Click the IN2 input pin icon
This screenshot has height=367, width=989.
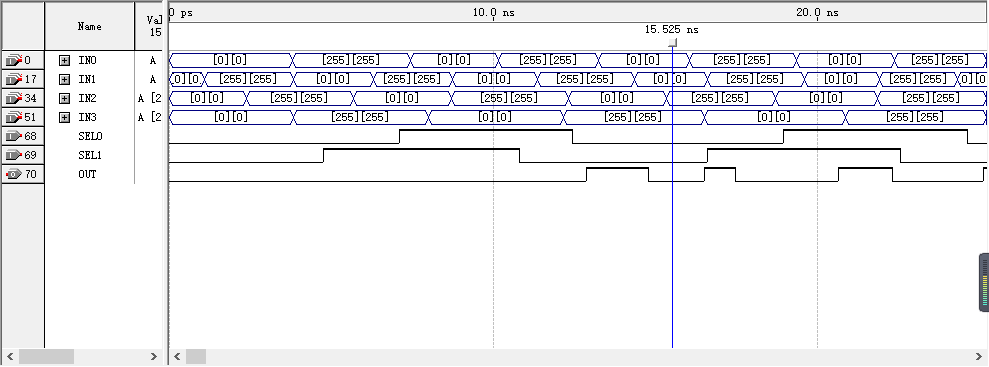click(13, 98)
